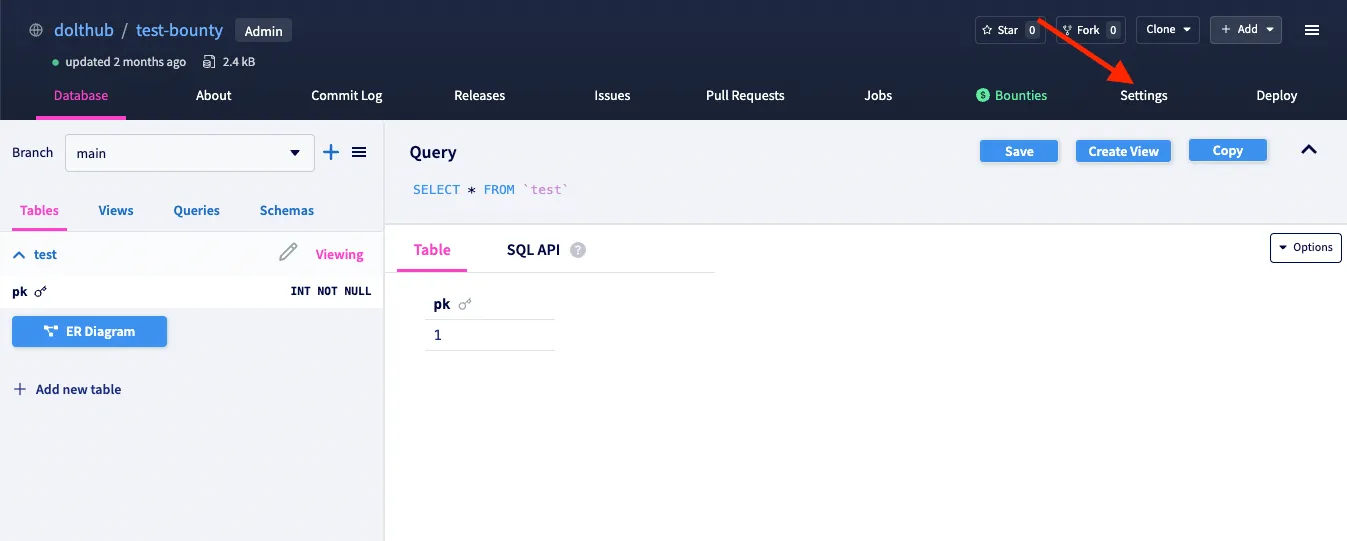Collapse the test table schema
Image resolution: width=1347 pixels, height=541 pixels.
[x=19, y=255]
